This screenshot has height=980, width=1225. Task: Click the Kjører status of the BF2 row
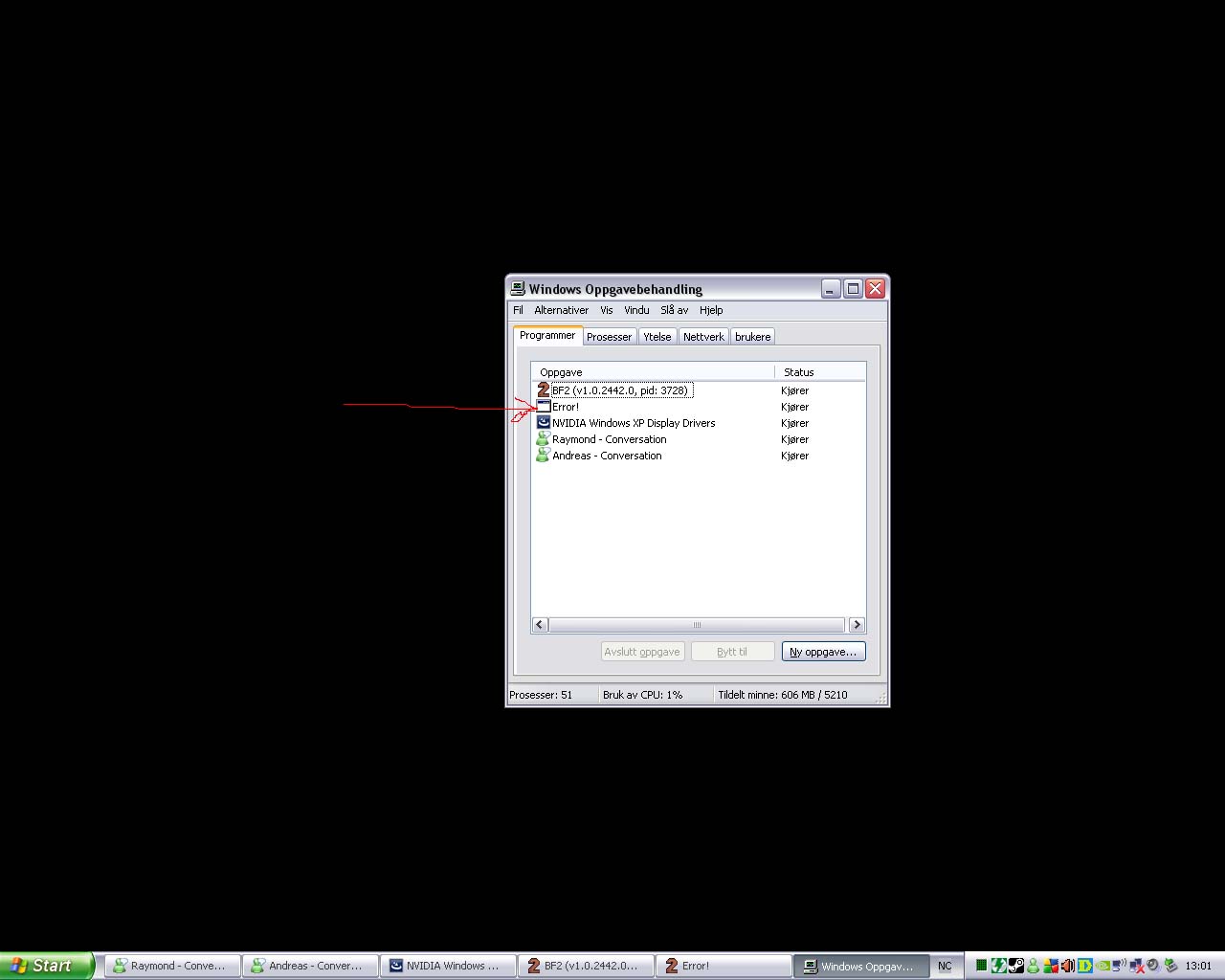coord(794,390)
